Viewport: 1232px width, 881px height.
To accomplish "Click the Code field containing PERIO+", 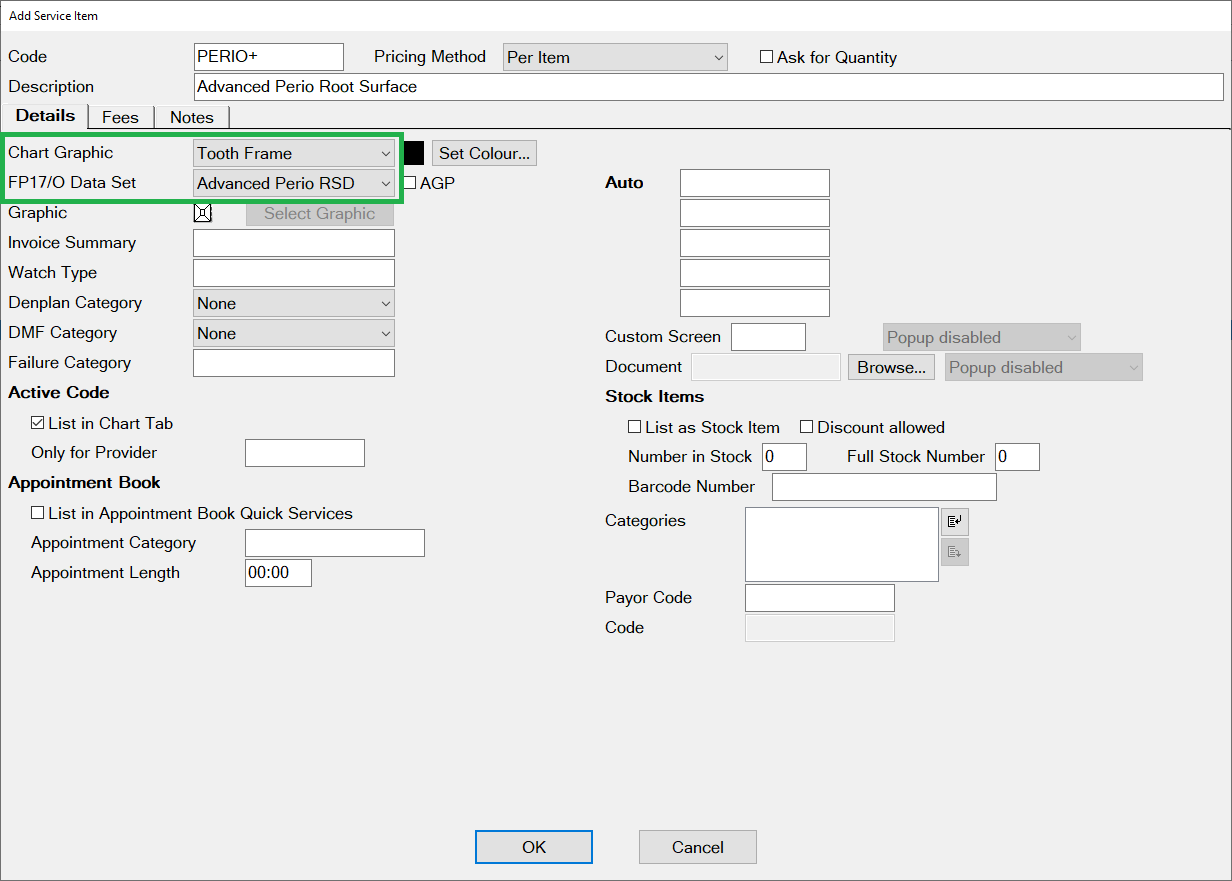I will click(269, 57).
